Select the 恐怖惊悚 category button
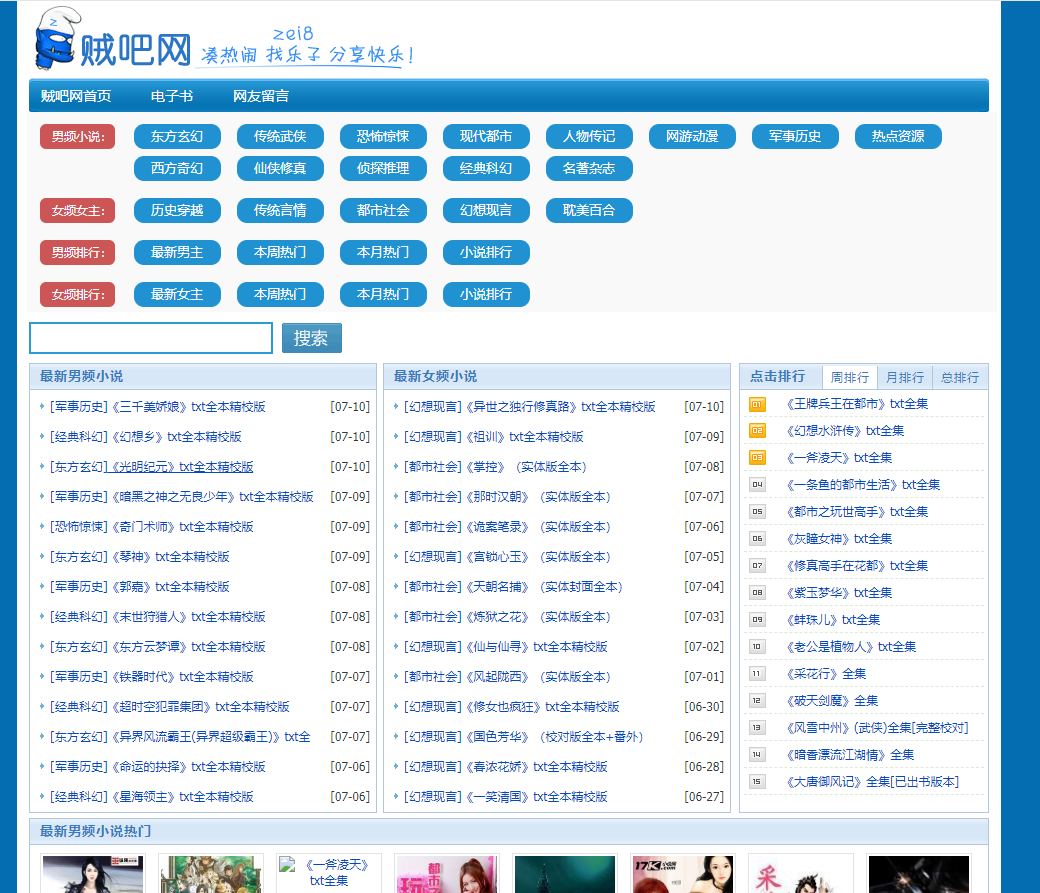 click(x=383, y=137)
